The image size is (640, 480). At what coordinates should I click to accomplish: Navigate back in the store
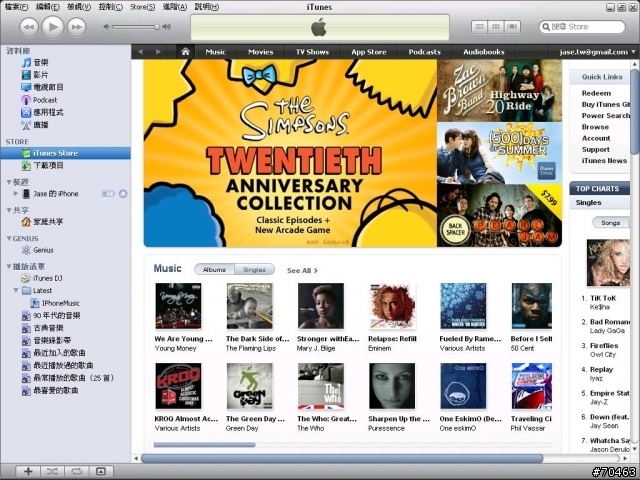[x=140, y=52]
